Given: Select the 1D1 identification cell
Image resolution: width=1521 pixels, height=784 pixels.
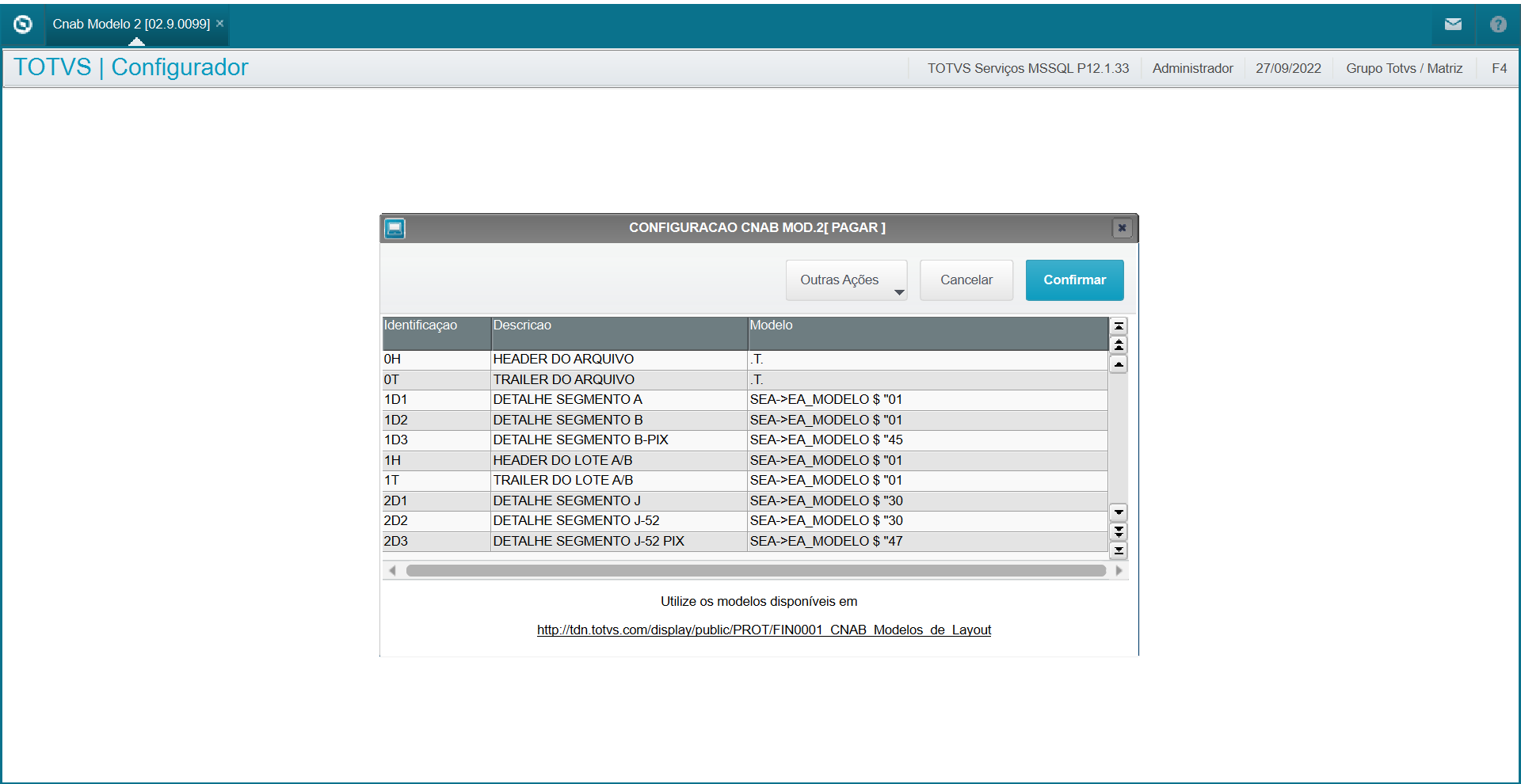Looking at the screenshot, I should 436,400.
